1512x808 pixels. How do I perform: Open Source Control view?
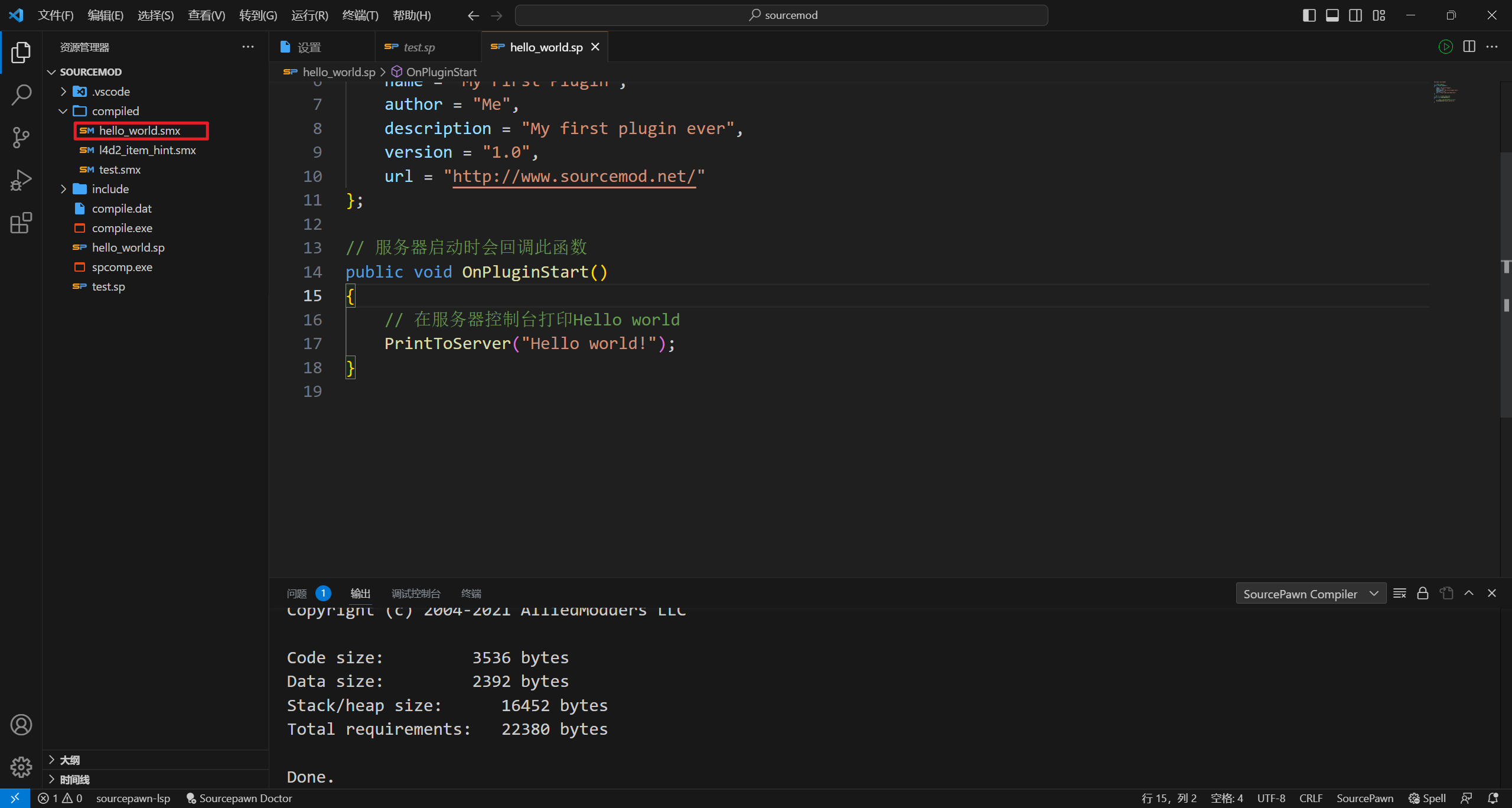[21, 138]
